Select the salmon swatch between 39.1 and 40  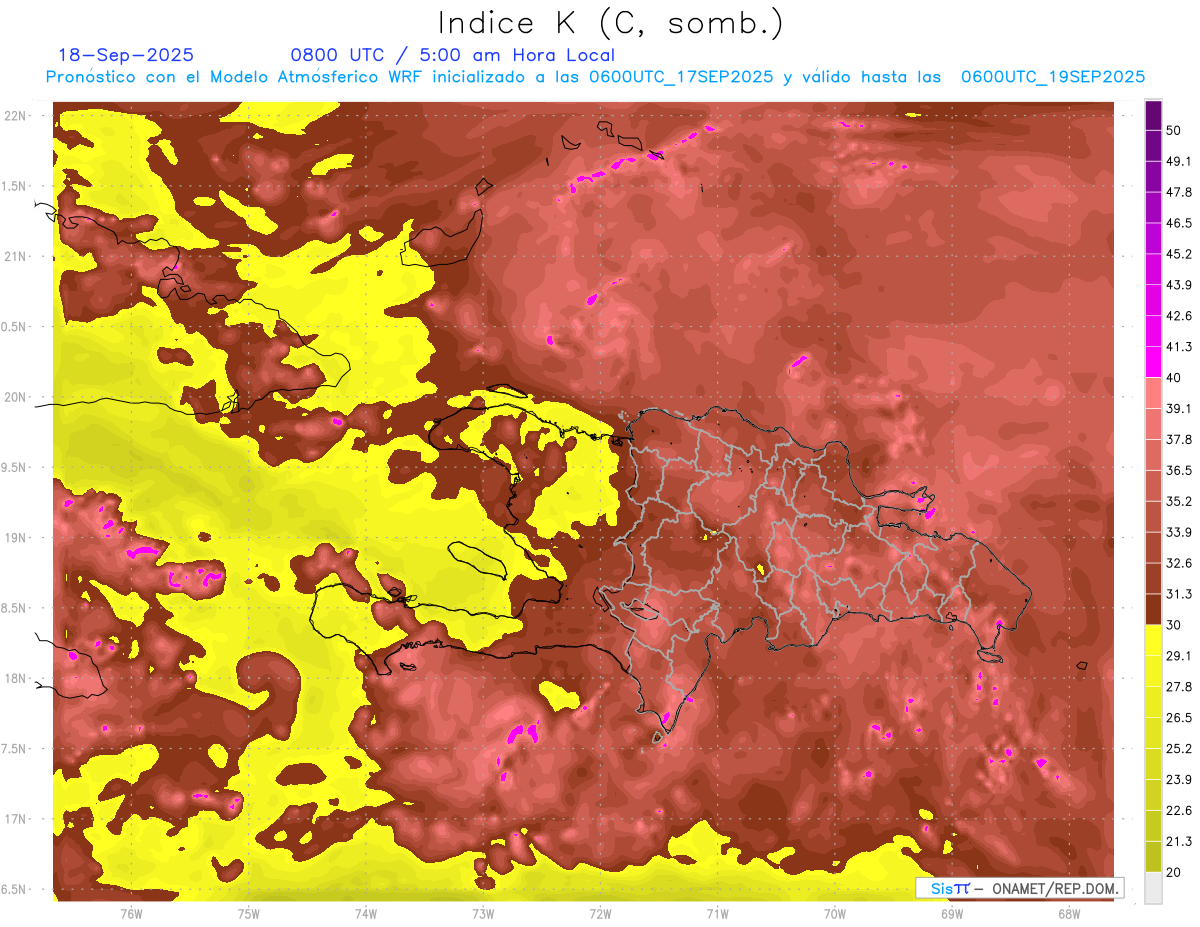pyautogui.click(x=1153, y=392)
